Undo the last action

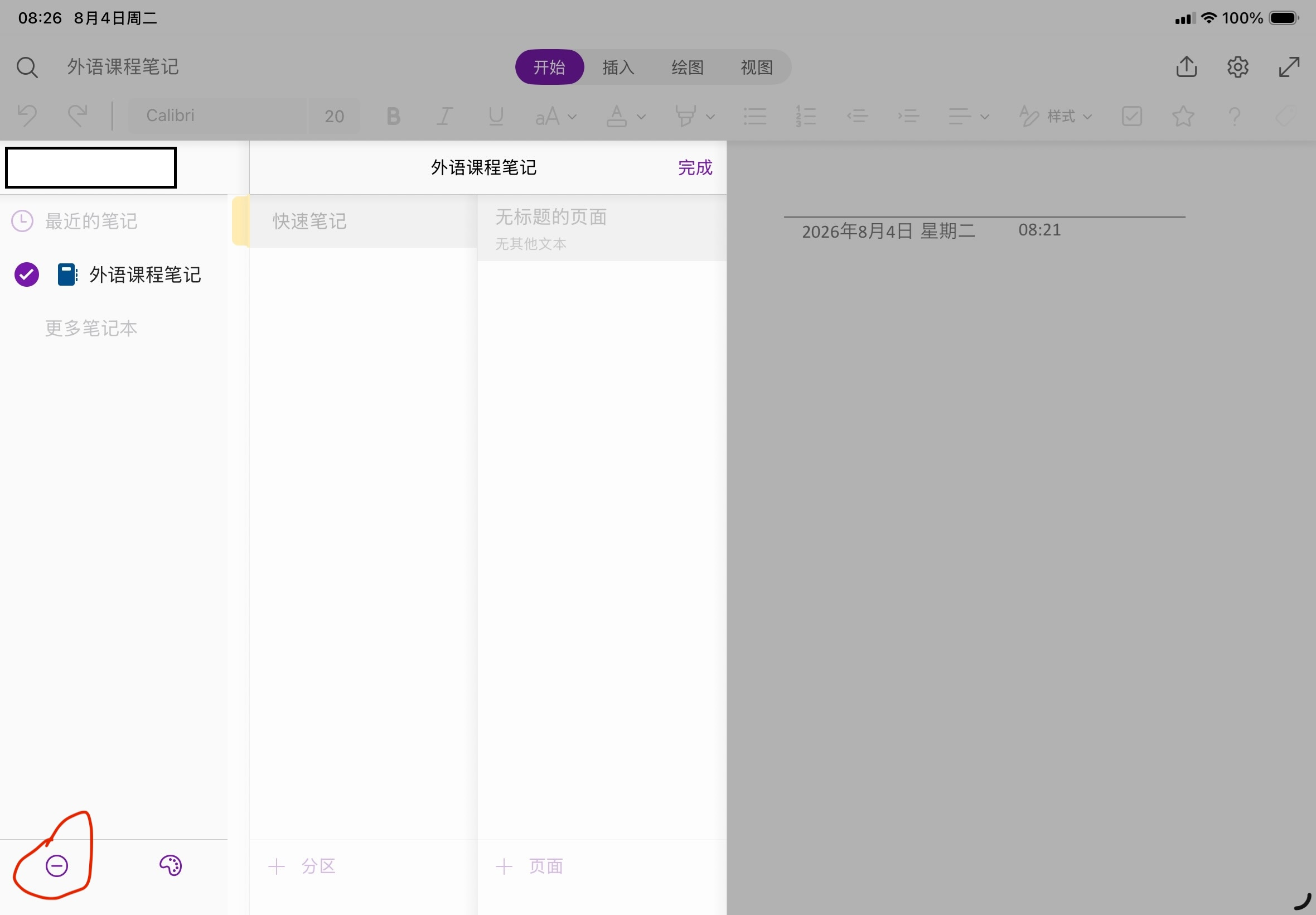[27, 116]
